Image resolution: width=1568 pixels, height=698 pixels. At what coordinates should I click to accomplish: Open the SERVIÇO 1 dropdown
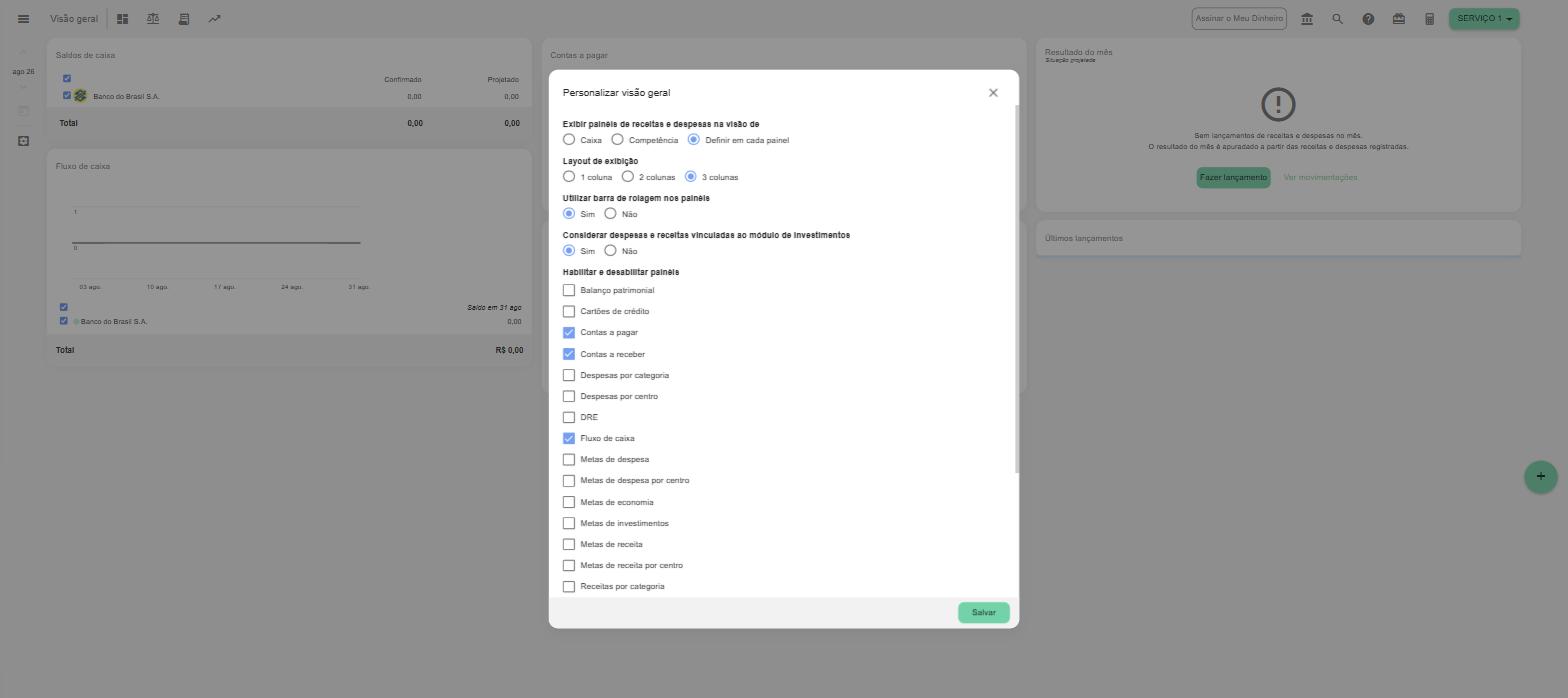pos(1484,19)
